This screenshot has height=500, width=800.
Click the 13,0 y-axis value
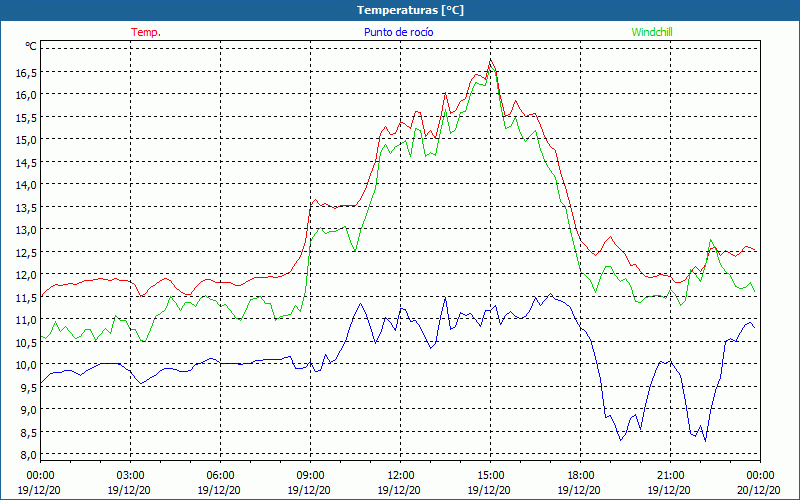26,230
